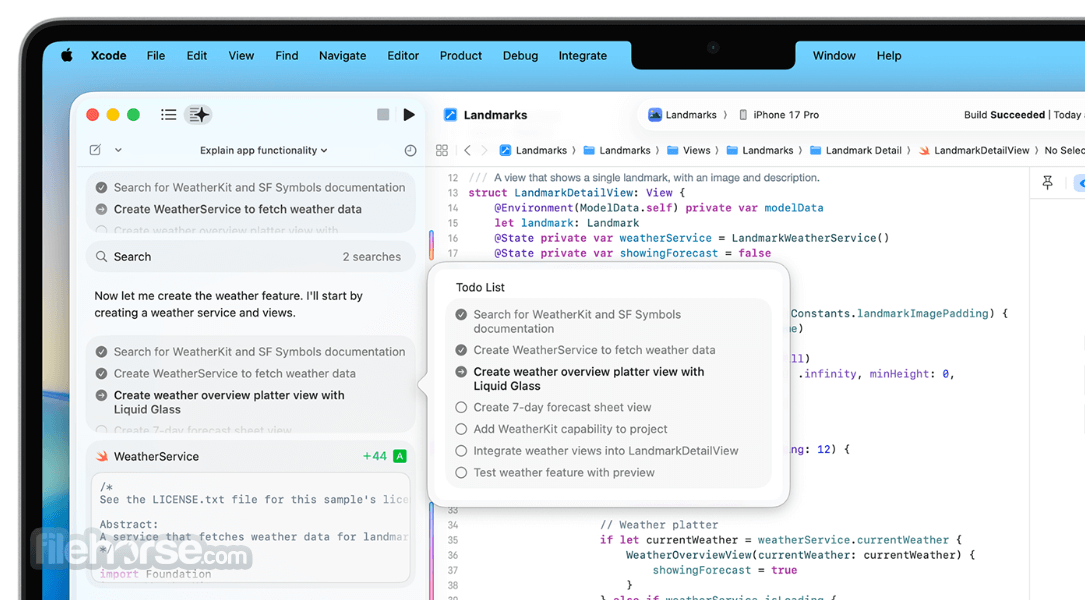Click 'struct LandmarkDetailView: View' code line
Image resolution: width=1085 pixels, height=600 pixels.
[x=576, y=192]
